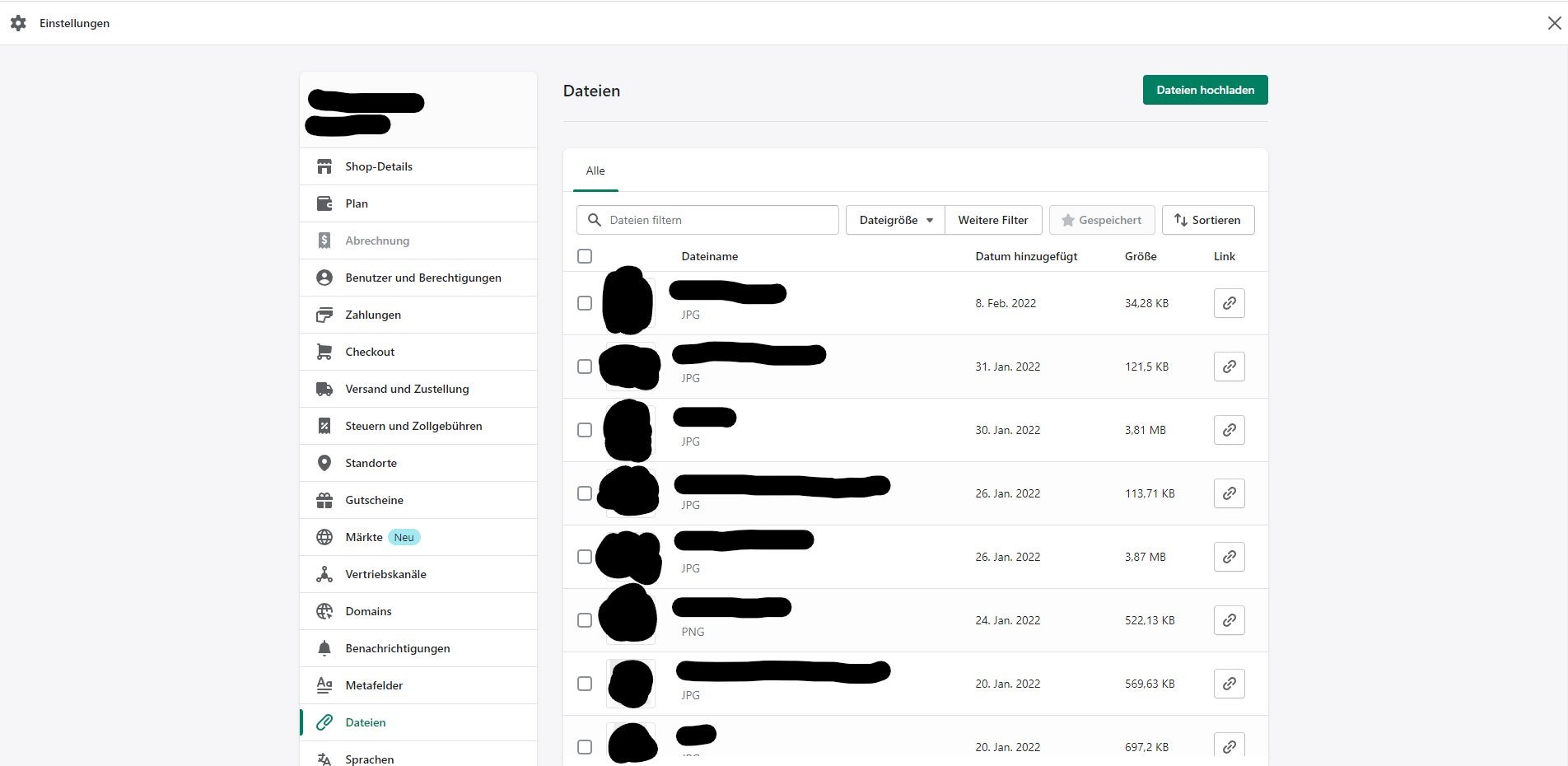1568x766 pixels.
Task: Open Gutscheine using the gift icon
Action: click(x=324, y=500)
